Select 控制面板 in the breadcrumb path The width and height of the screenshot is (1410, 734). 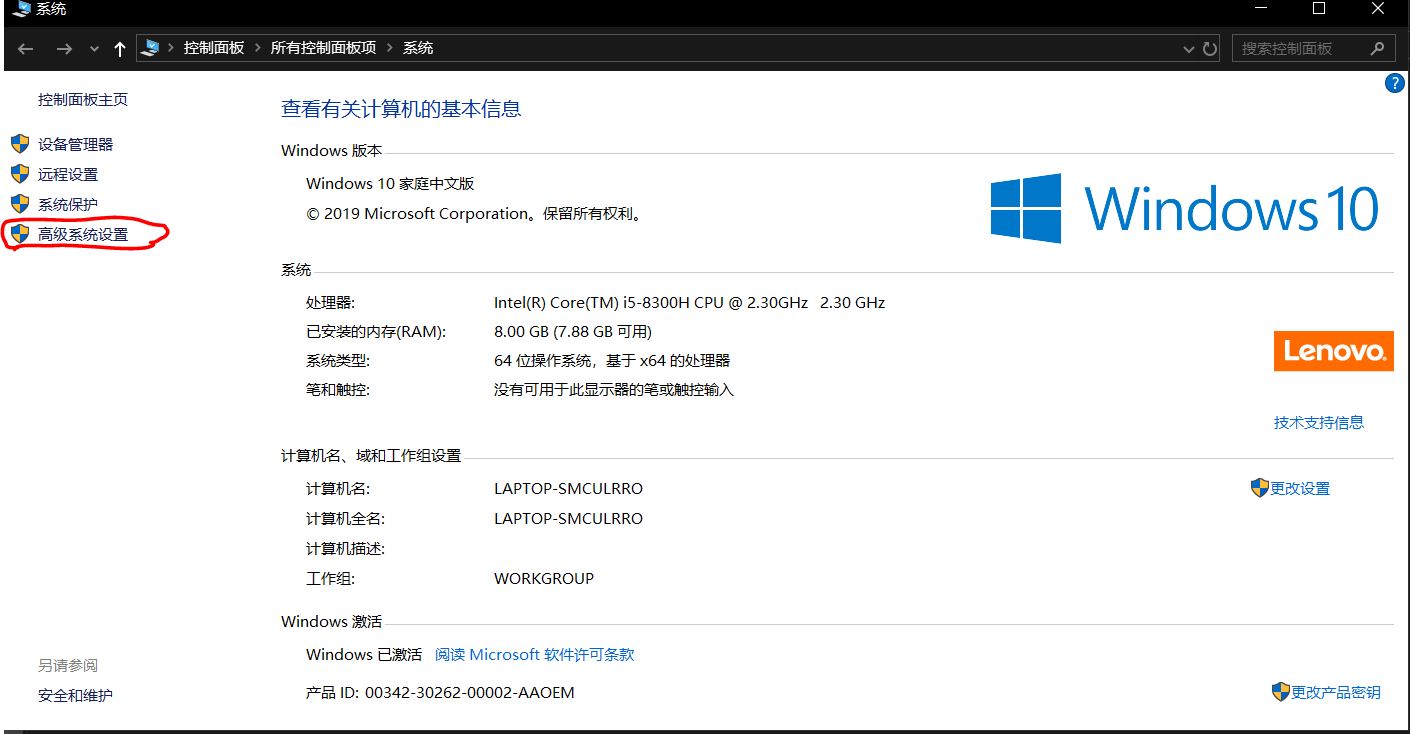214,48
